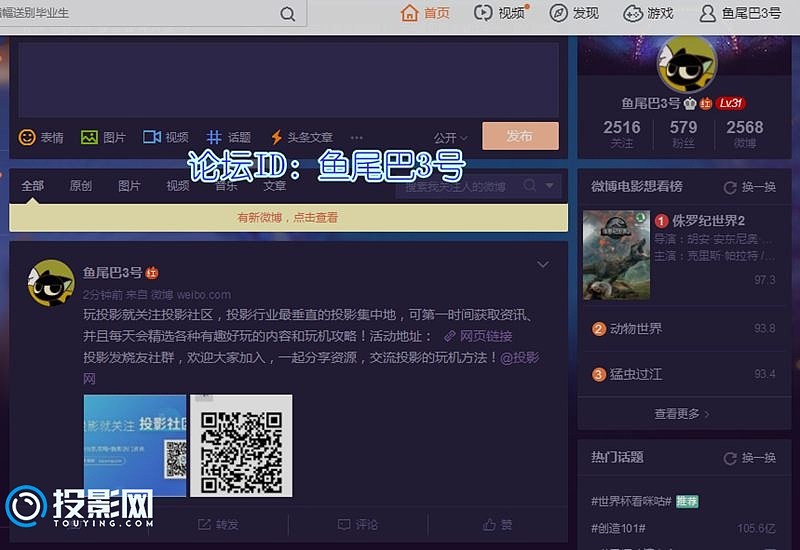Image resolution: width=800 pixels, height=550 pixels.
Task: Switch to the 文章 feed tab
Action: point(274,186)
